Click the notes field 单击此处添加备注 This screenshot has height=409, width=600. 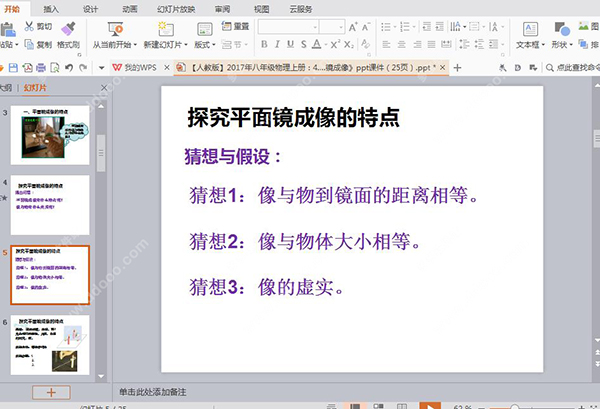(153, 392)
